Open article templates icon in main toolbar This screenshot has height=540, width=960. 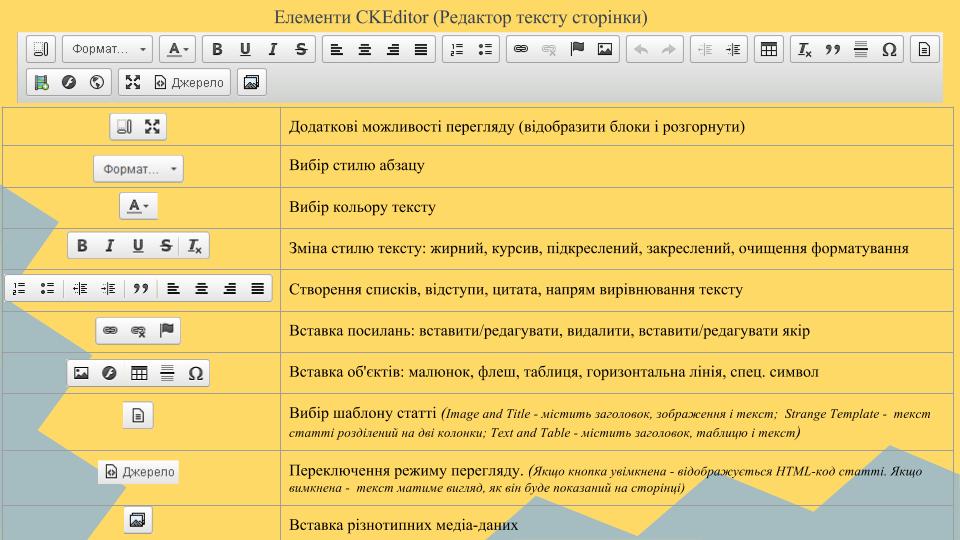click(924, 49)
